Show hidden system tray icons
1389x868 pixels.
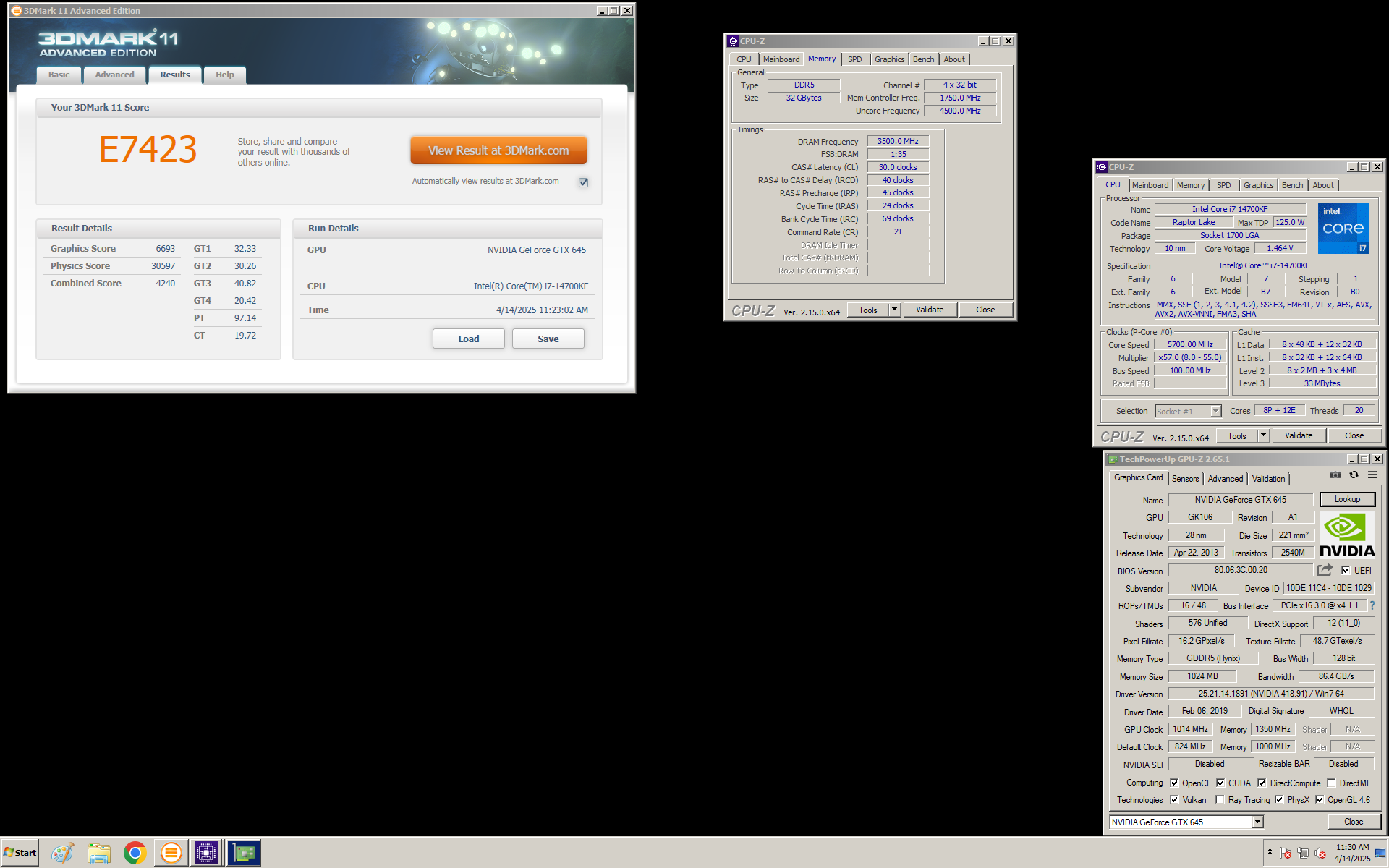(1270, 852)
